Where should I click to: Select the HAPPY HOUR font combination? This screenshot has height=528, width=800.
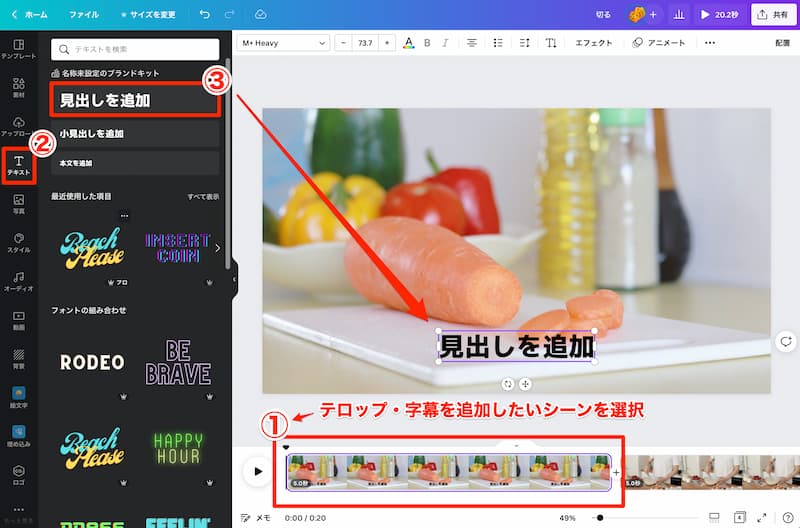click(178, 449)
